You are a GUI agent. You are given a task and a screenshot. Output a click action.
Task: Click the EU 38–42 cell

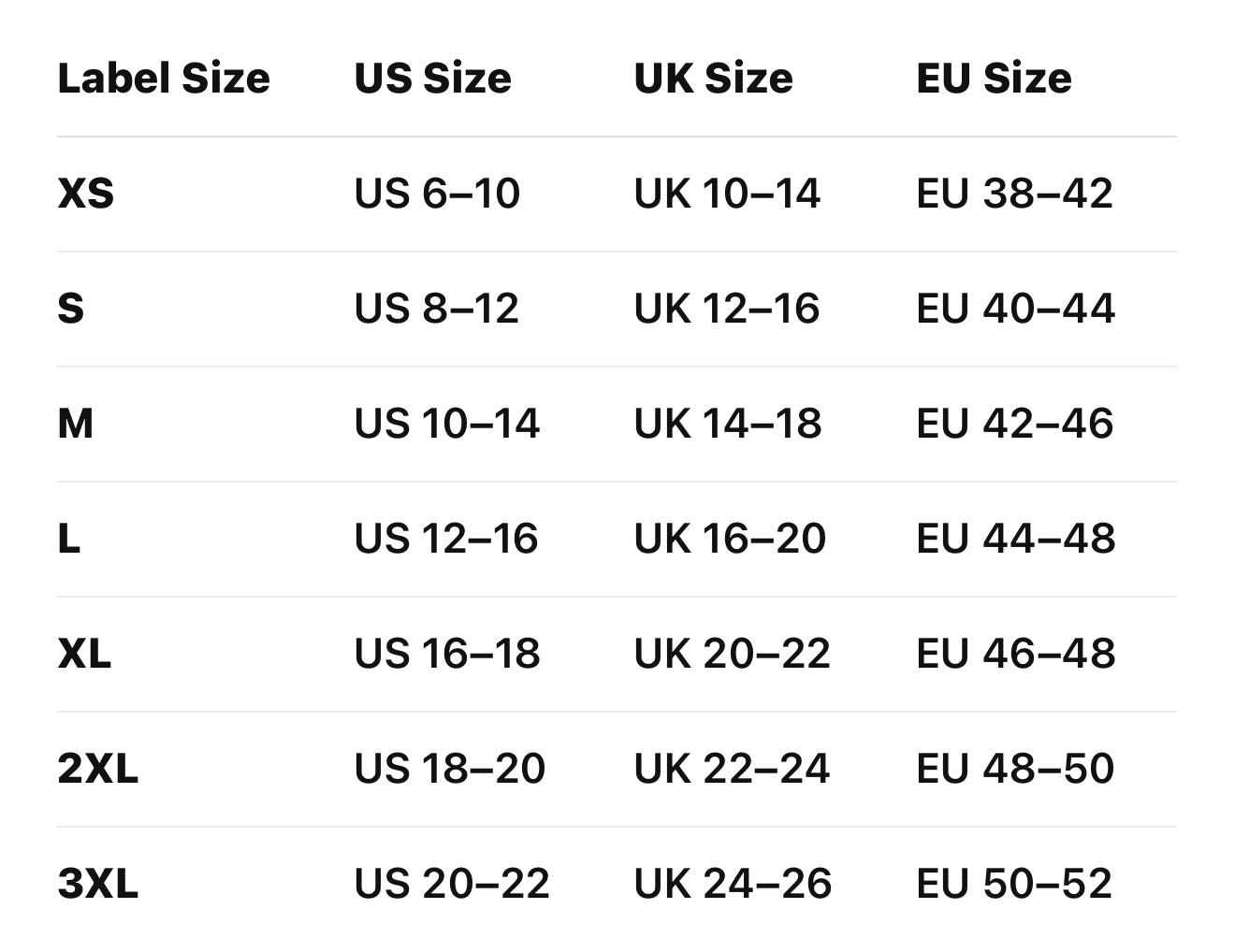[x=1015, y=195]
